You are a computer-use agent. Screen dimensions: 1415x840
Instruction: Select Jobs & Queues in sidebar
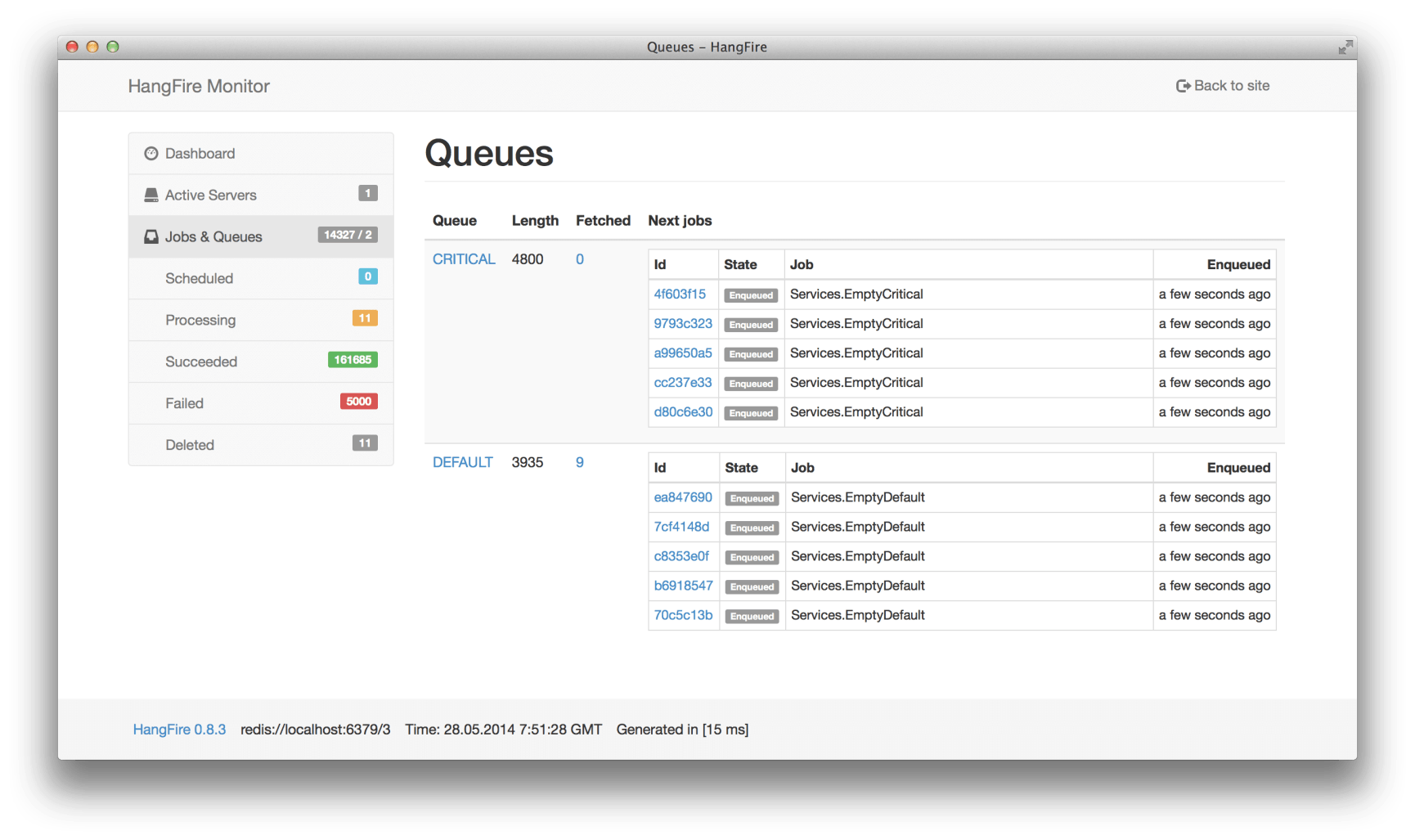pyautogui.click(x=261, y=237)
